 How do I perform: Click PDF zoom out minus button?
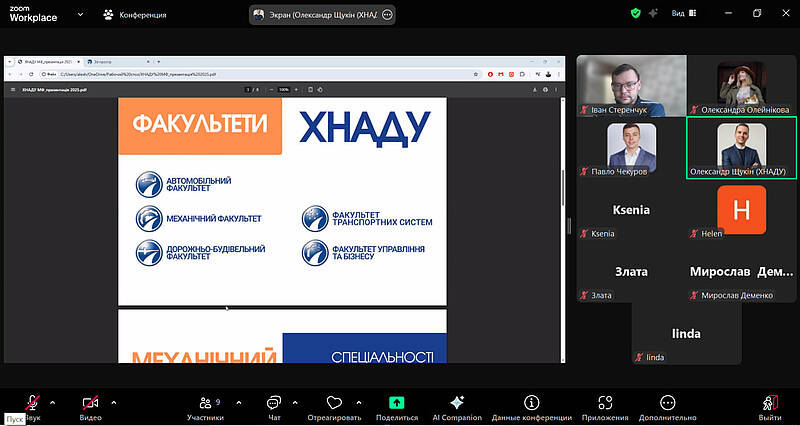(271, 90)
